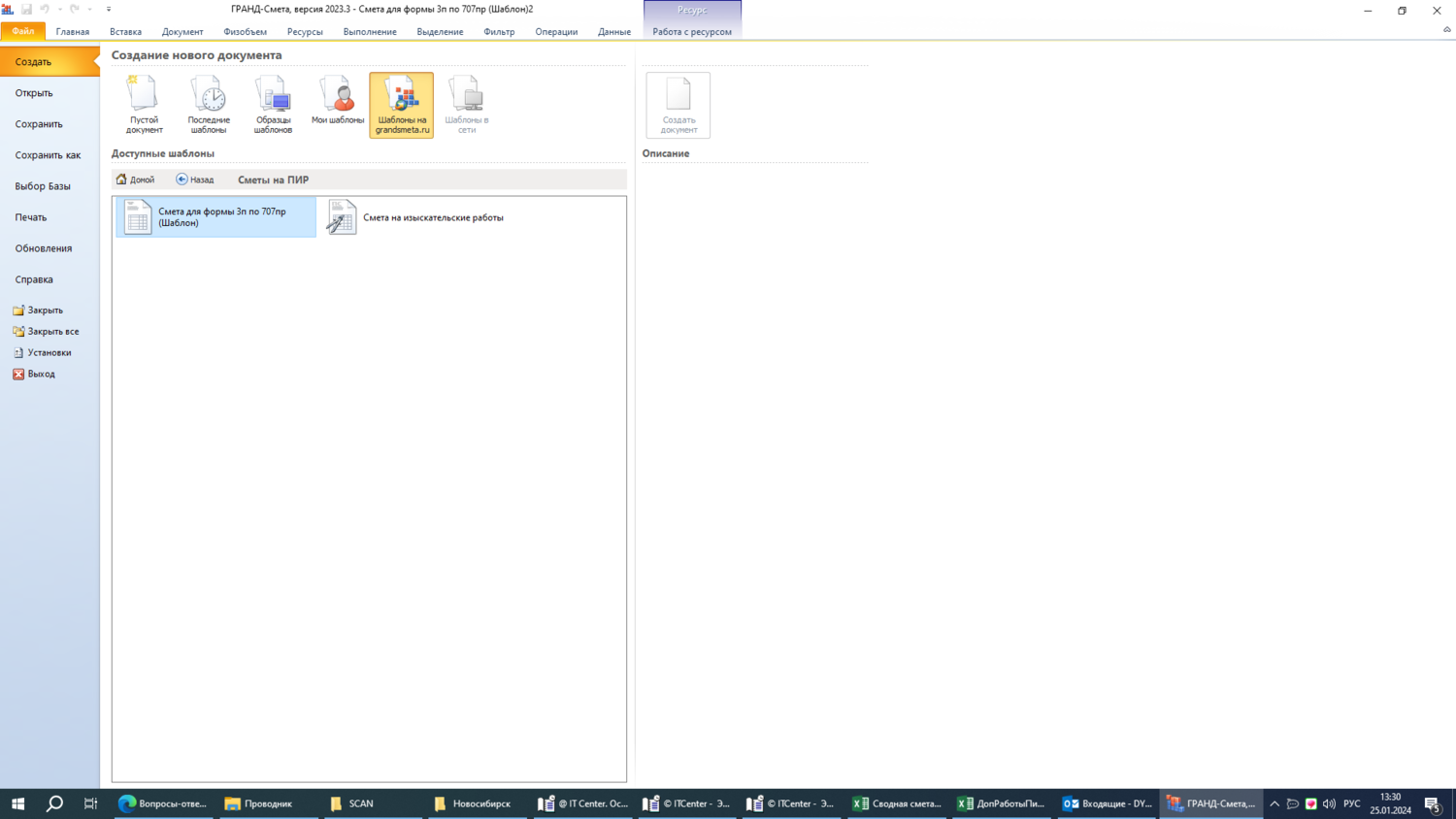Choose Сохранить как in the file menu
Image resolution: width=1456 pixels, height=819 pixels.
point(50,155)
